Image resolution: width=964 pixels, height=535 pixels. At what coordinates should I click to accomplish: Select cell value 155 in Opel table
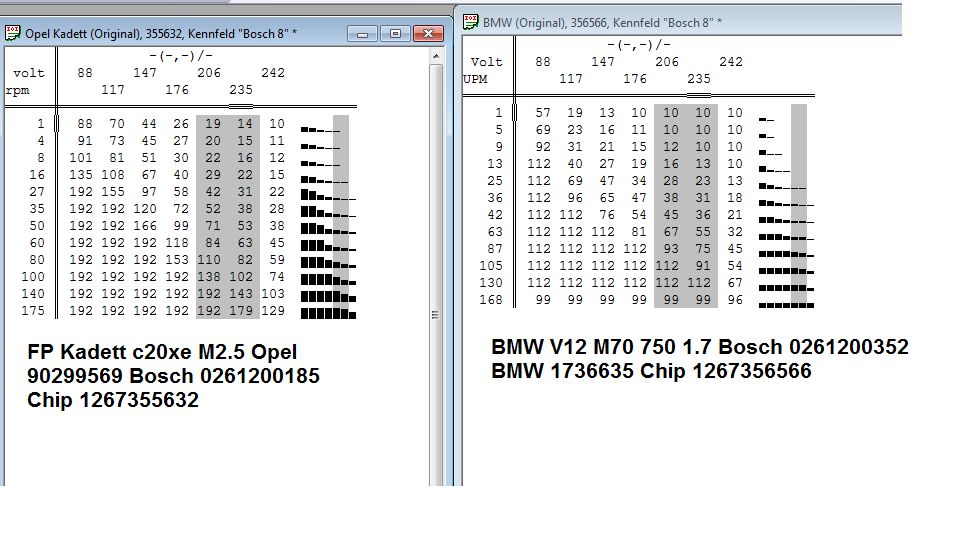pyautogui.click(x=117, y=192)
